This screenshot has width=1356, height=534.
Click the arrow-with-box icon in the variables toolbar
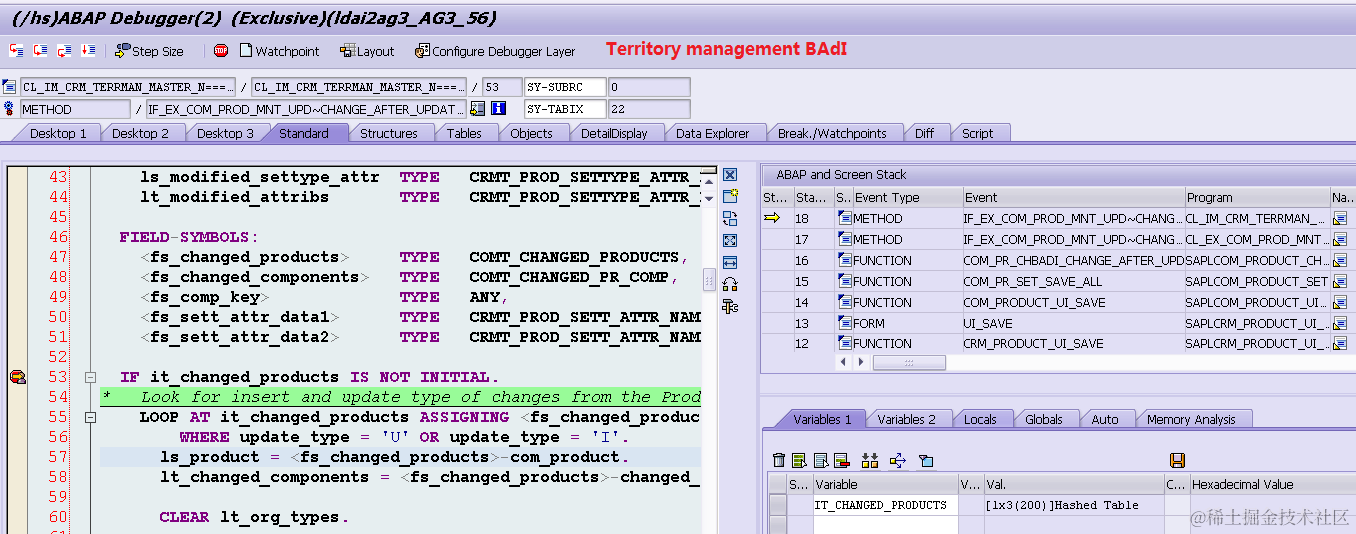click(x=897, y=460)
